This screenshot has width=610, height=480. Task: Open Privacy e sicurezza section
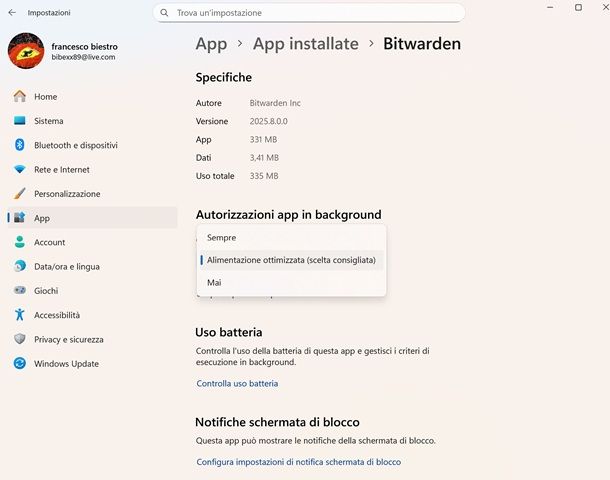(68, 339)
